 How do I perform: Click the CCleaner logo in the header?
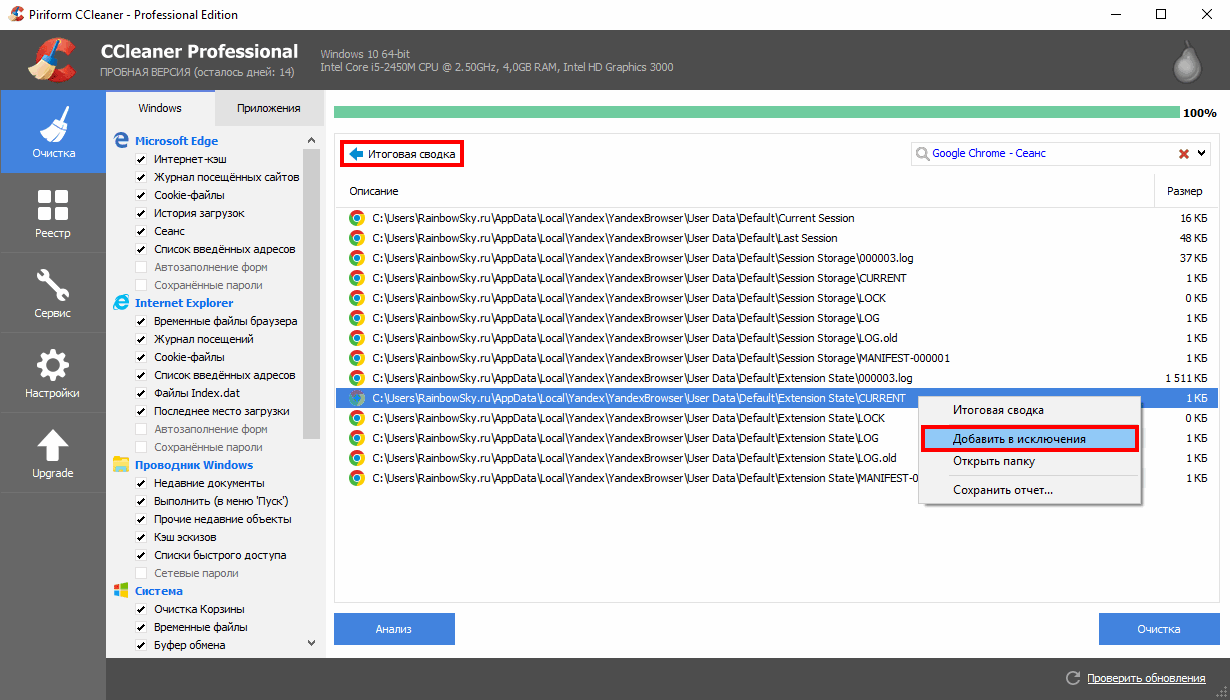[51, 60]
